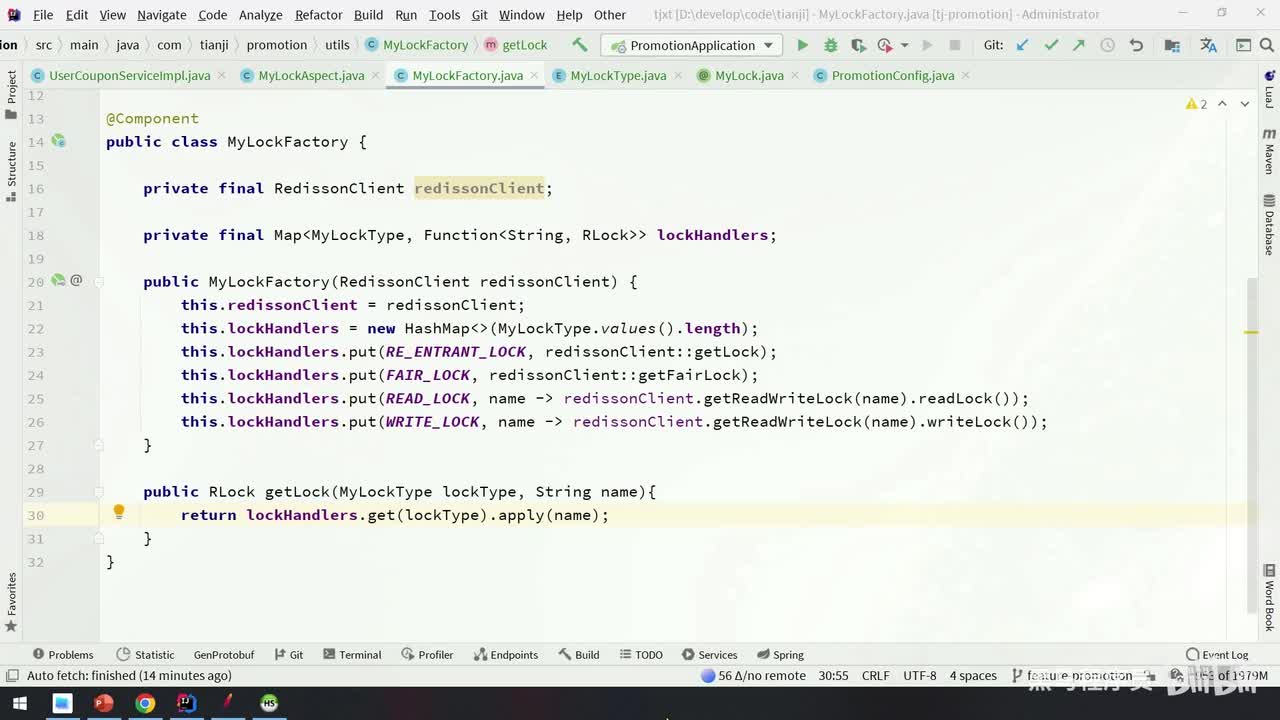This screenshot has width=1280, height=720.
Task: Click the 'promotion' breadcrumb in navigation bar
Action: [x=277, y=45]
